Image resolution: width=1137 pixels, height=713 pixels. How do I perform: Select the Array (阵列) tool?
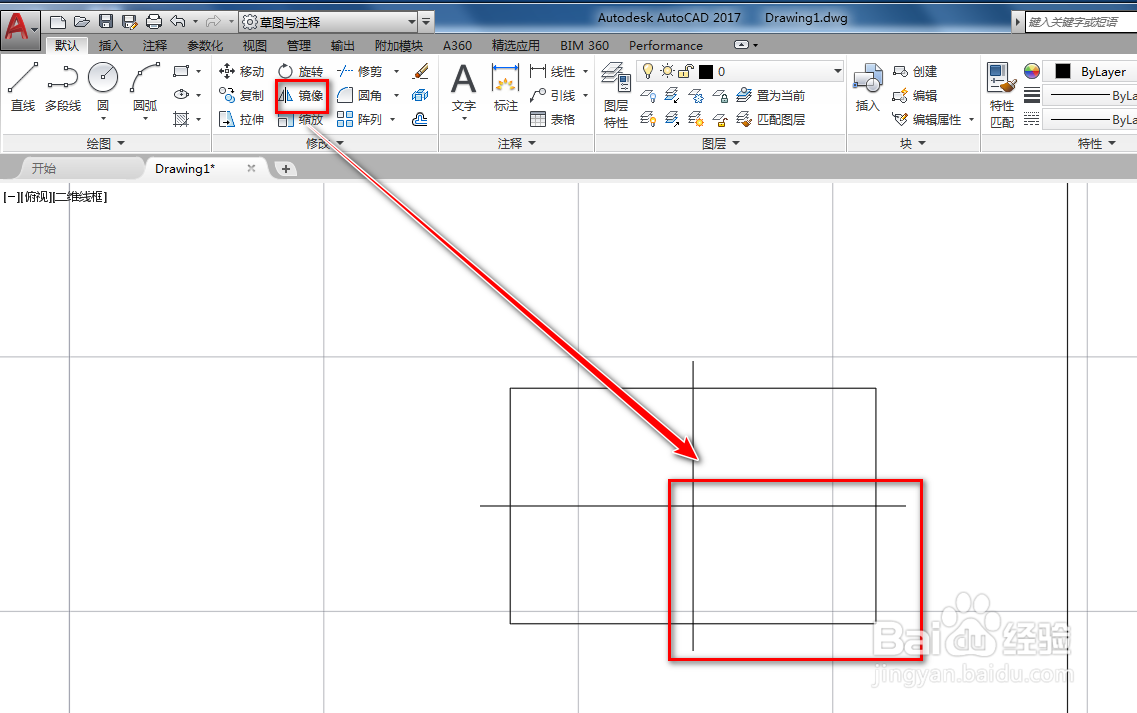coord(360,119)
